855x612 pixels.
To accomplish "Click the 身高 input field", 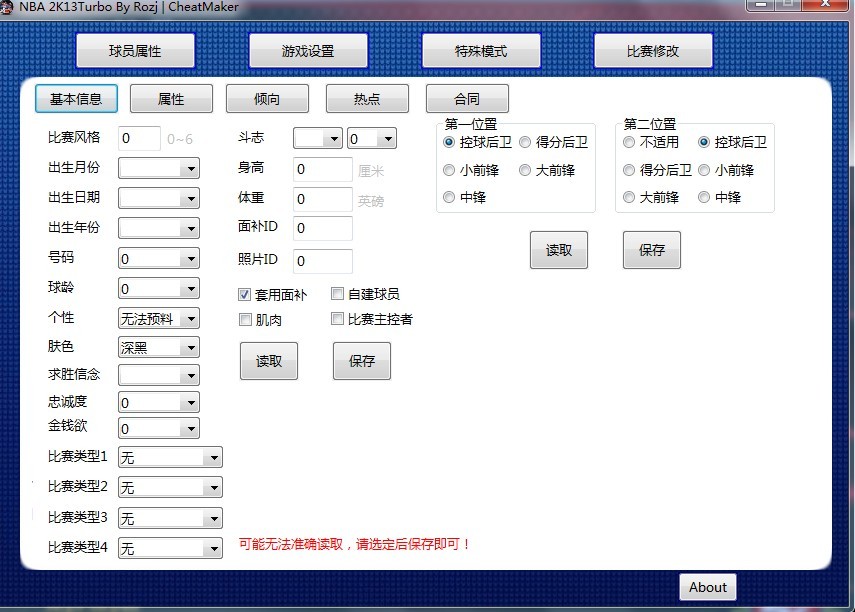I will (x=322, y=170).
